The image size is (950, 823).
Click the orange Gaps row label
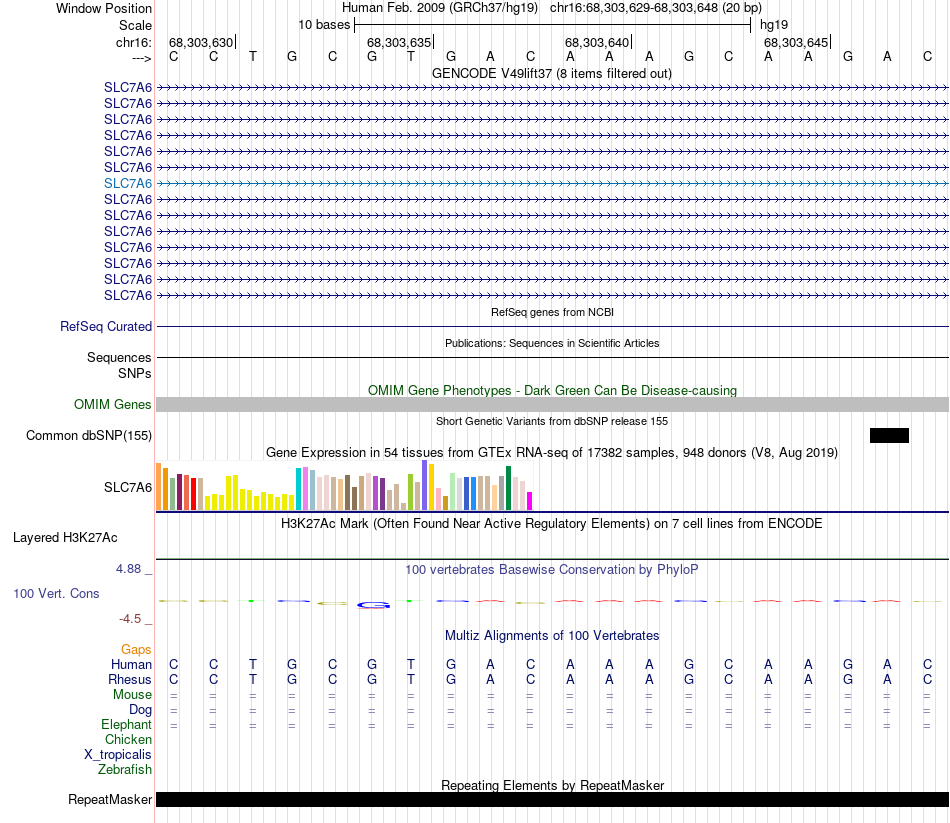(136, 650)
